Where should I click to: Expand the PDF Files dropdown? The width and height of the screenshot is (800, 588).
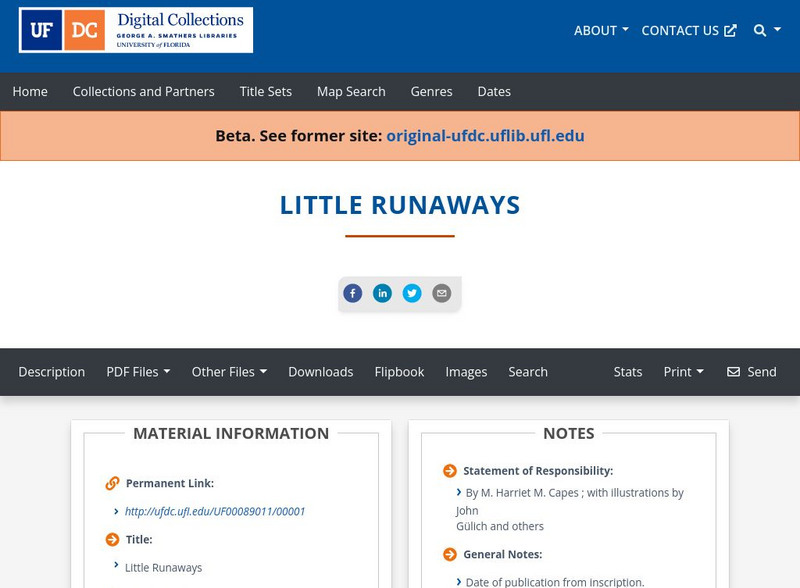pyautogui.click(x=139, y=372)
